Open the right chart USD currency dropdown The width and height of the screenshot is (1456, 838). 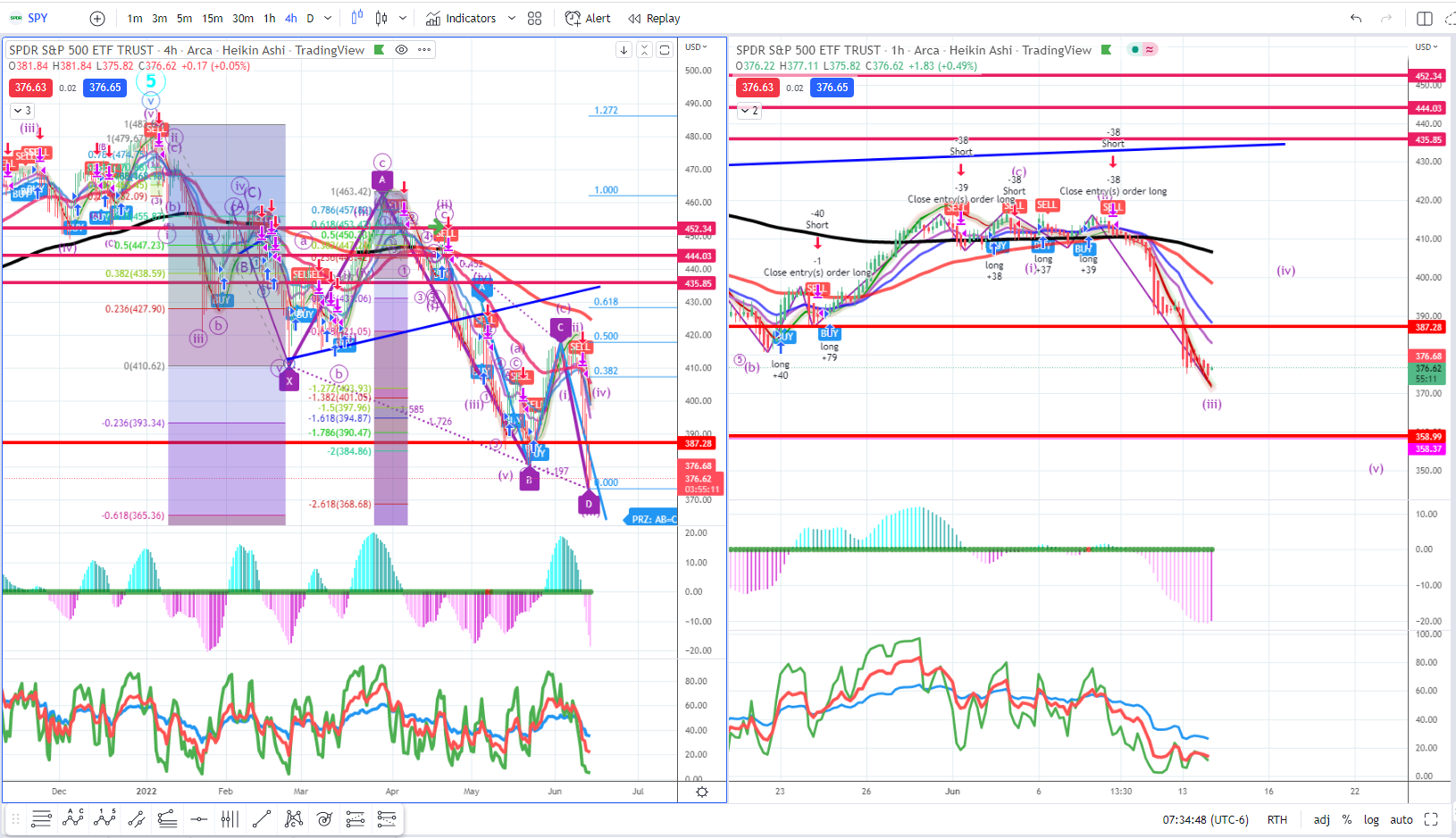pos(1425,46)
